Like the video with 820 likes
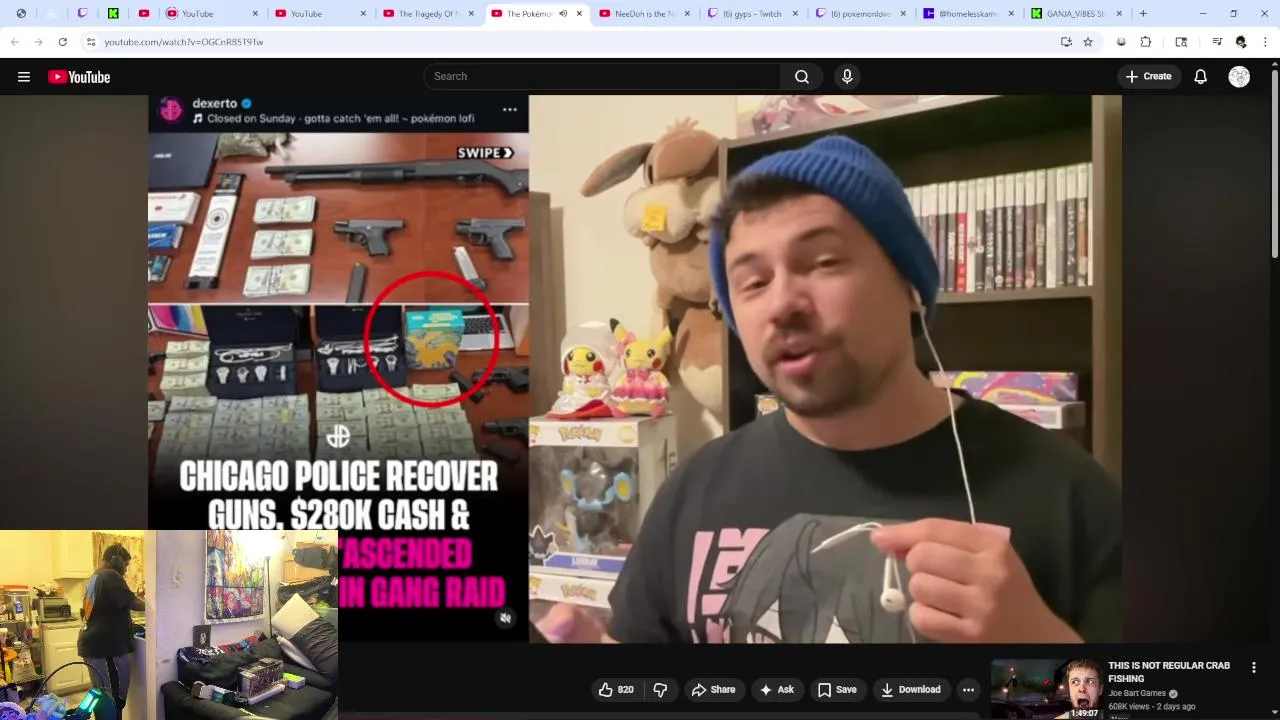1280x720 pixels. point(615,689)
